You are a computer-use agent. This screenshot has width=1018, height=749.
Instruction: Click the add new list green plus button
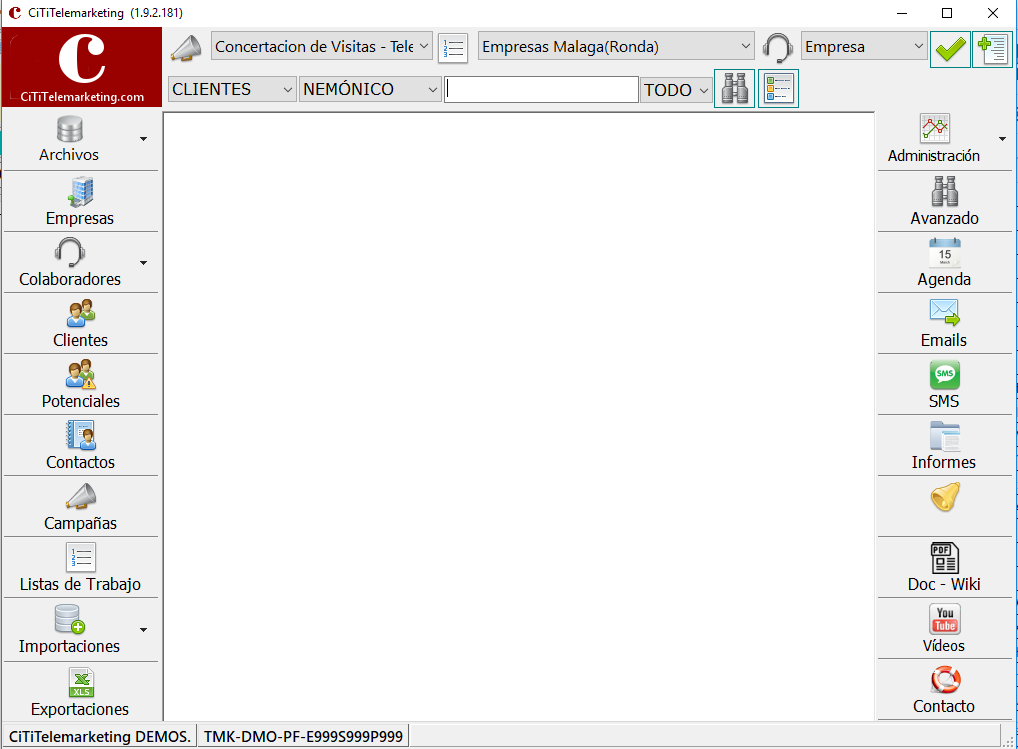[x=993, y=49]
